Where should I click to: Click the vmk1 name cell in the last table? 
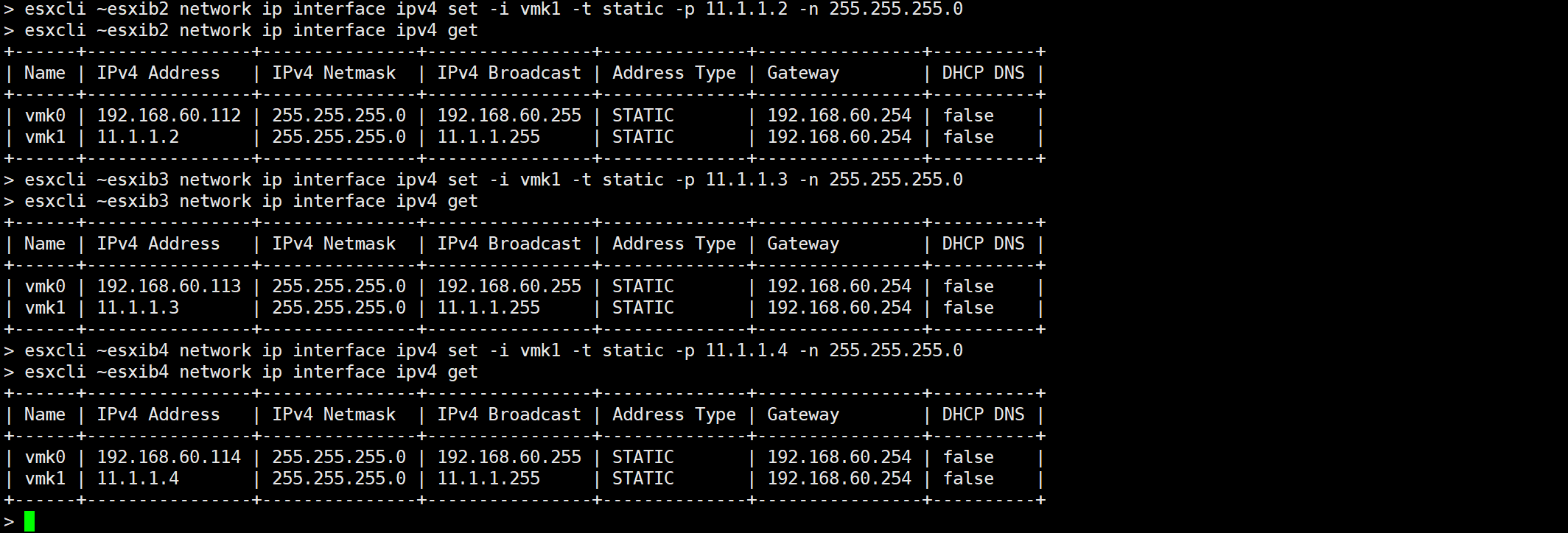[45, 479]
